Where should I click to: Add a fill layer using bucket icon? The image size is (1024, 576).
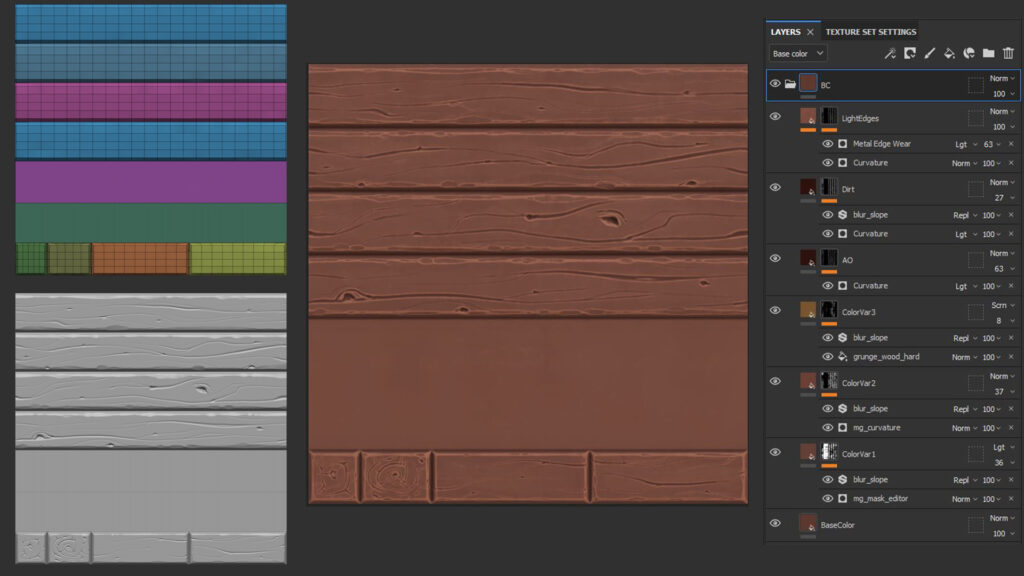coord(949,54)
